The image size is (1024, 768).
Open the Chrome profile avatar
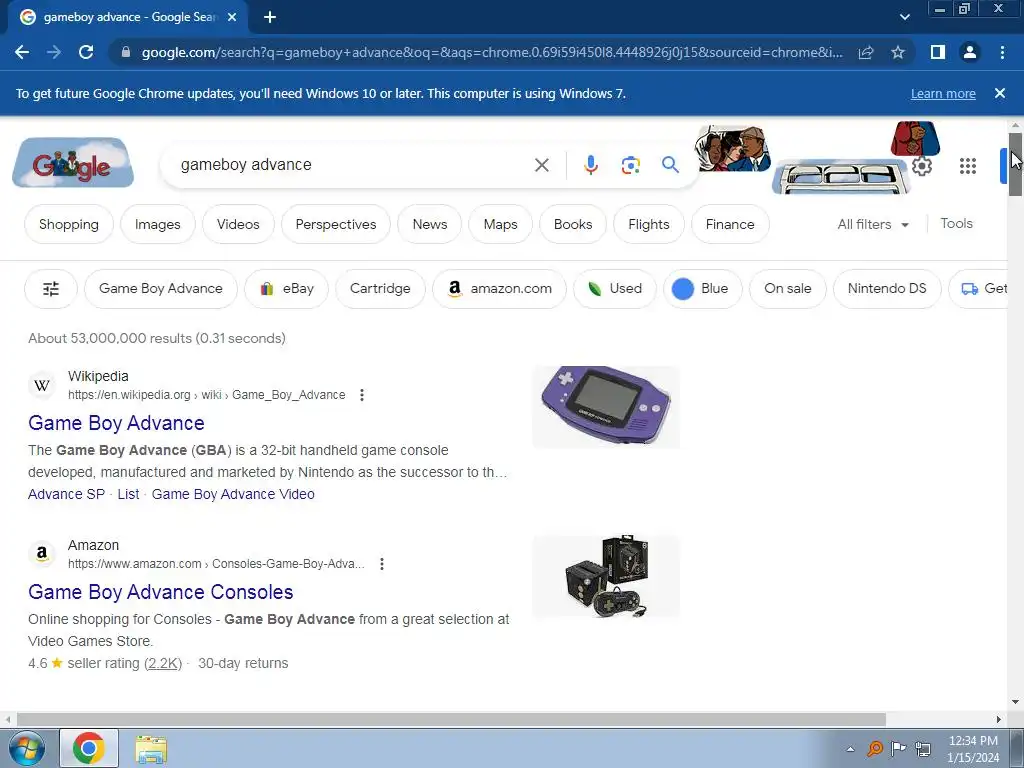[970, 52]
